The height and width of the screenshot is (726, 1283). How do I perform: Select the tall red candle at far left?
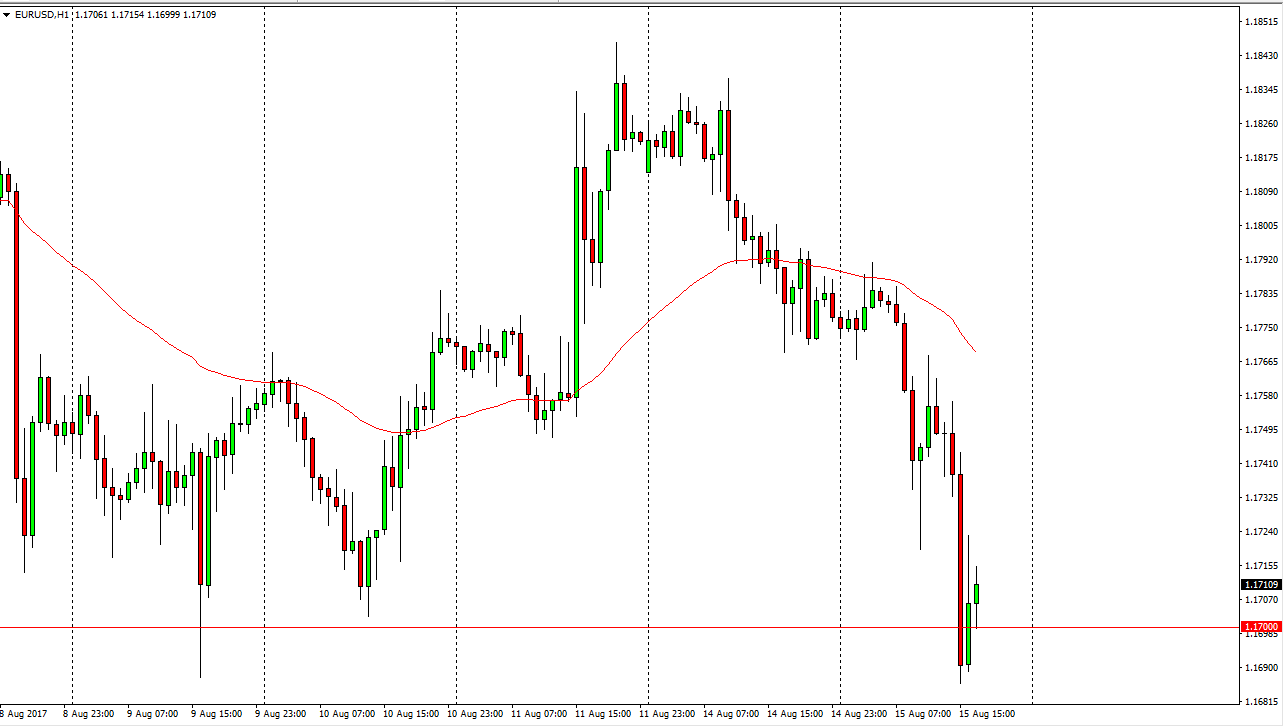(17, 330)
